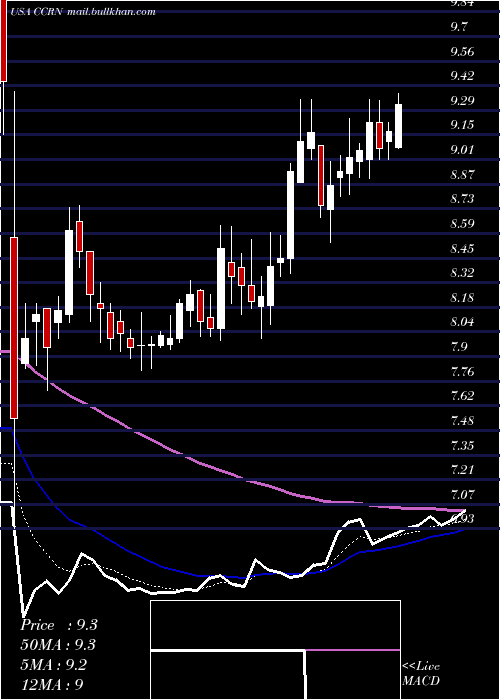Click the 7.07 price axis label
The height and width of the screenshot is (700, 500).
pos(462,494)
